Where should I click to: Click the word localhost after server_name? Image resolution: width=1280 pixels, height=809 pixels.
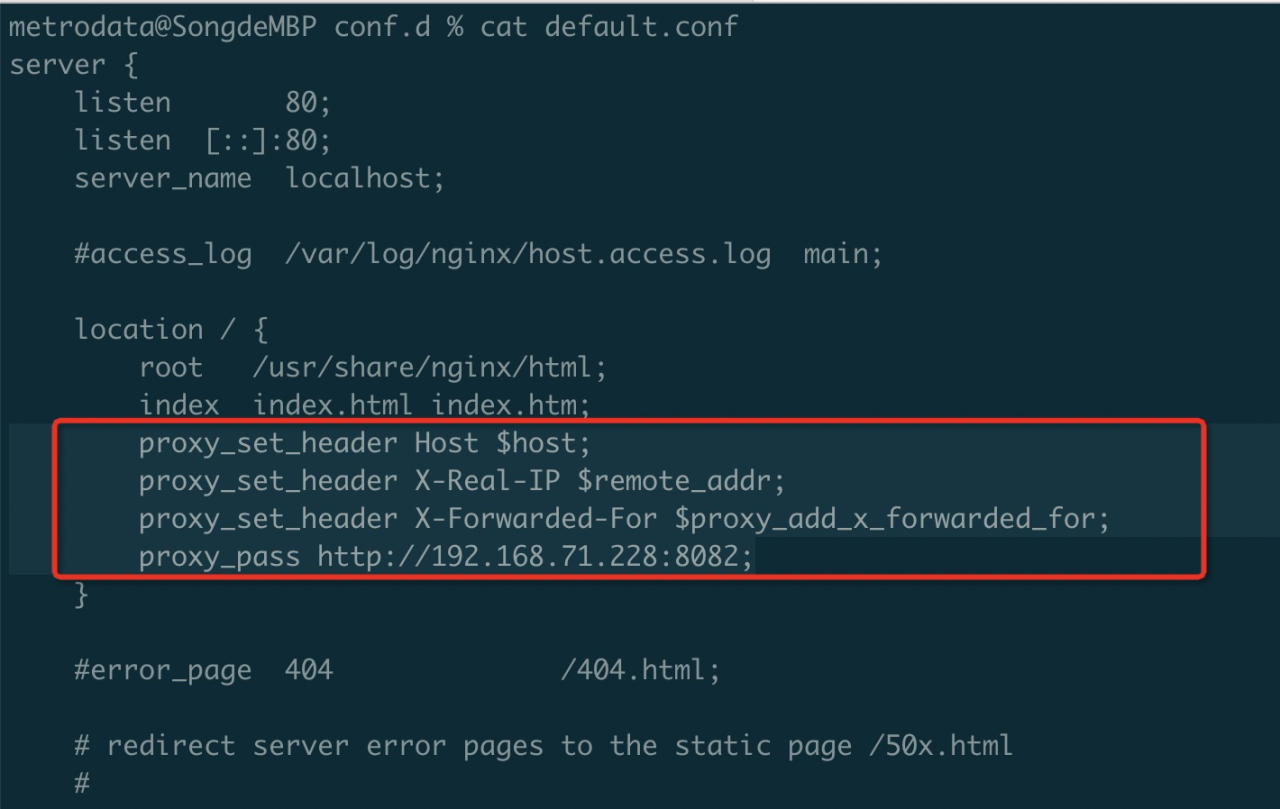click(x=359, y=179)
